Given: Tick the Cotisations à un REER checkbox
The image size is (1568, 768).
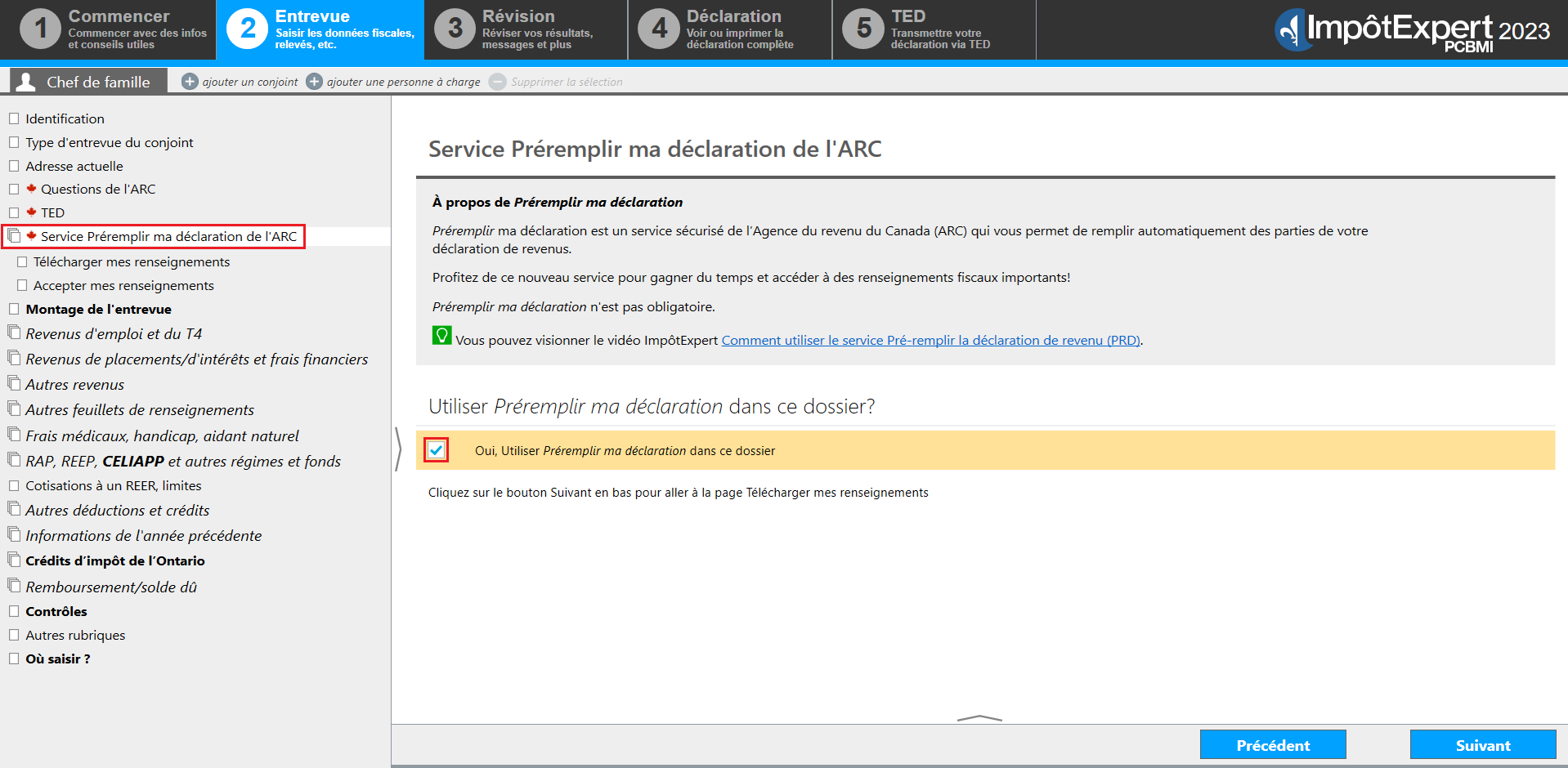Looking at the screenshot, I should tap(14, 485).
